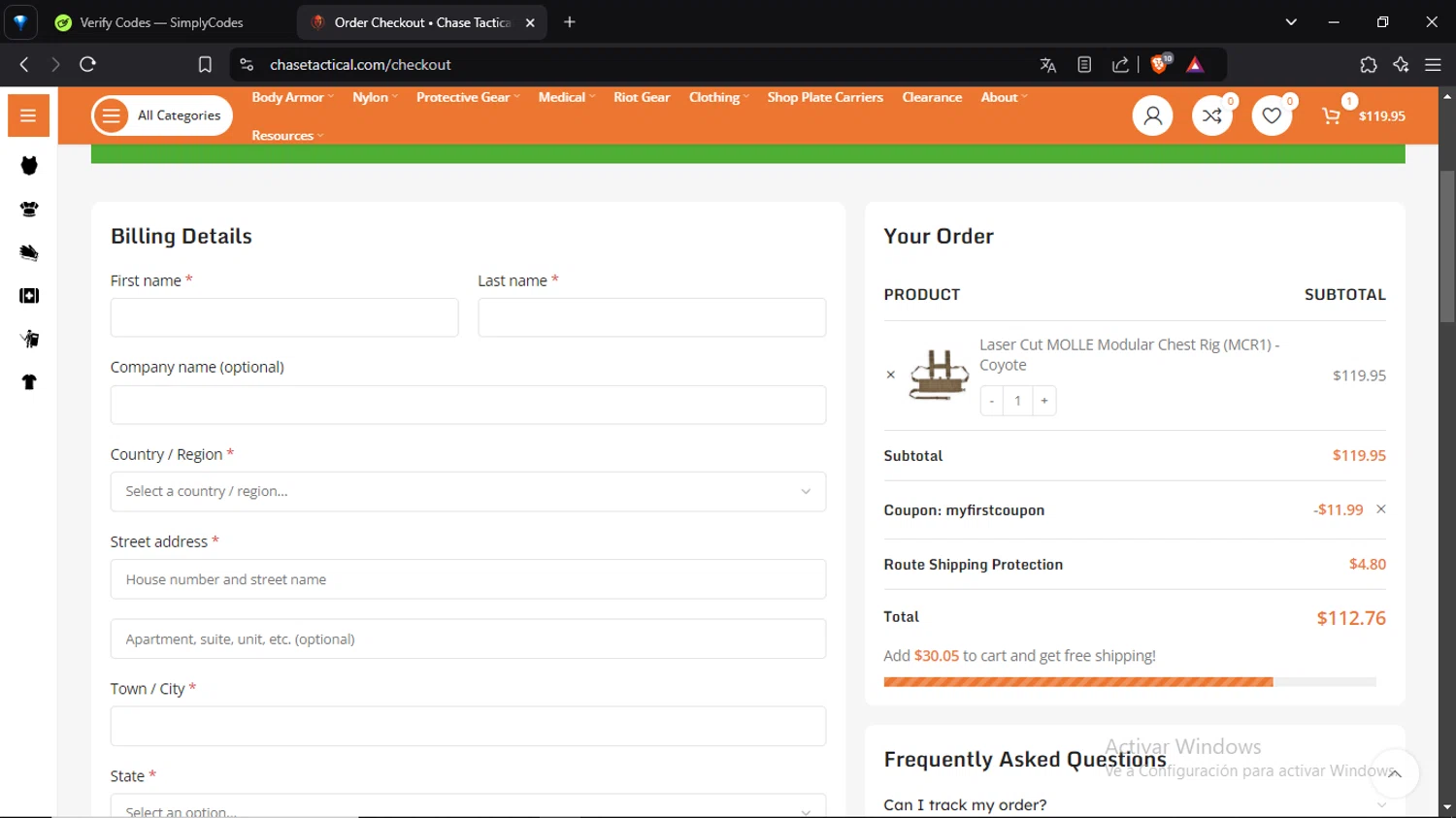The width and height of the screenshot is (1456, 818).
Task: Open the shopping cart icon
Action: (1332, 115)
